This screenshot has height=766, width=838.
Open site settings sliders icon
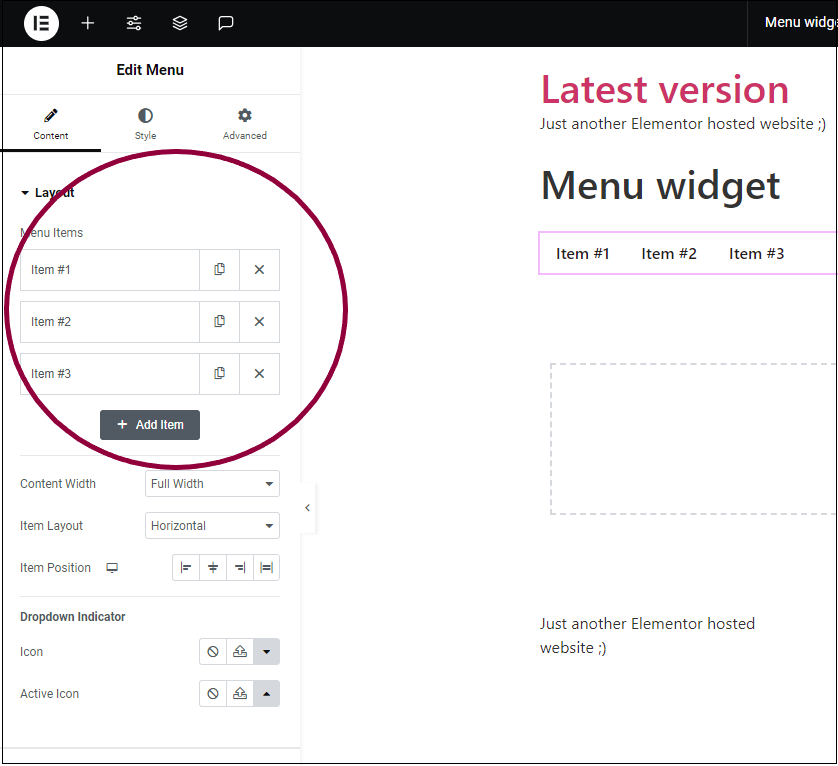134,23
